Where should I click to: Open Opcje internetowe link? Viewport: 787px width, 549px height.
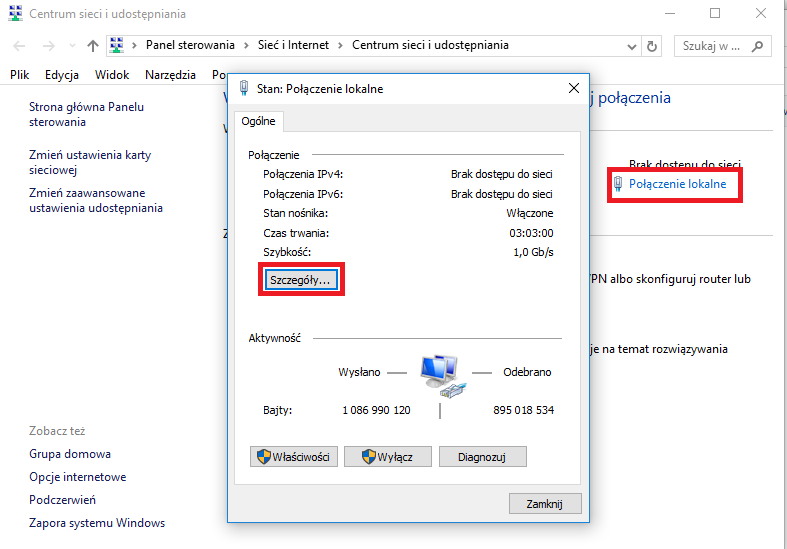tap(78, 477)
